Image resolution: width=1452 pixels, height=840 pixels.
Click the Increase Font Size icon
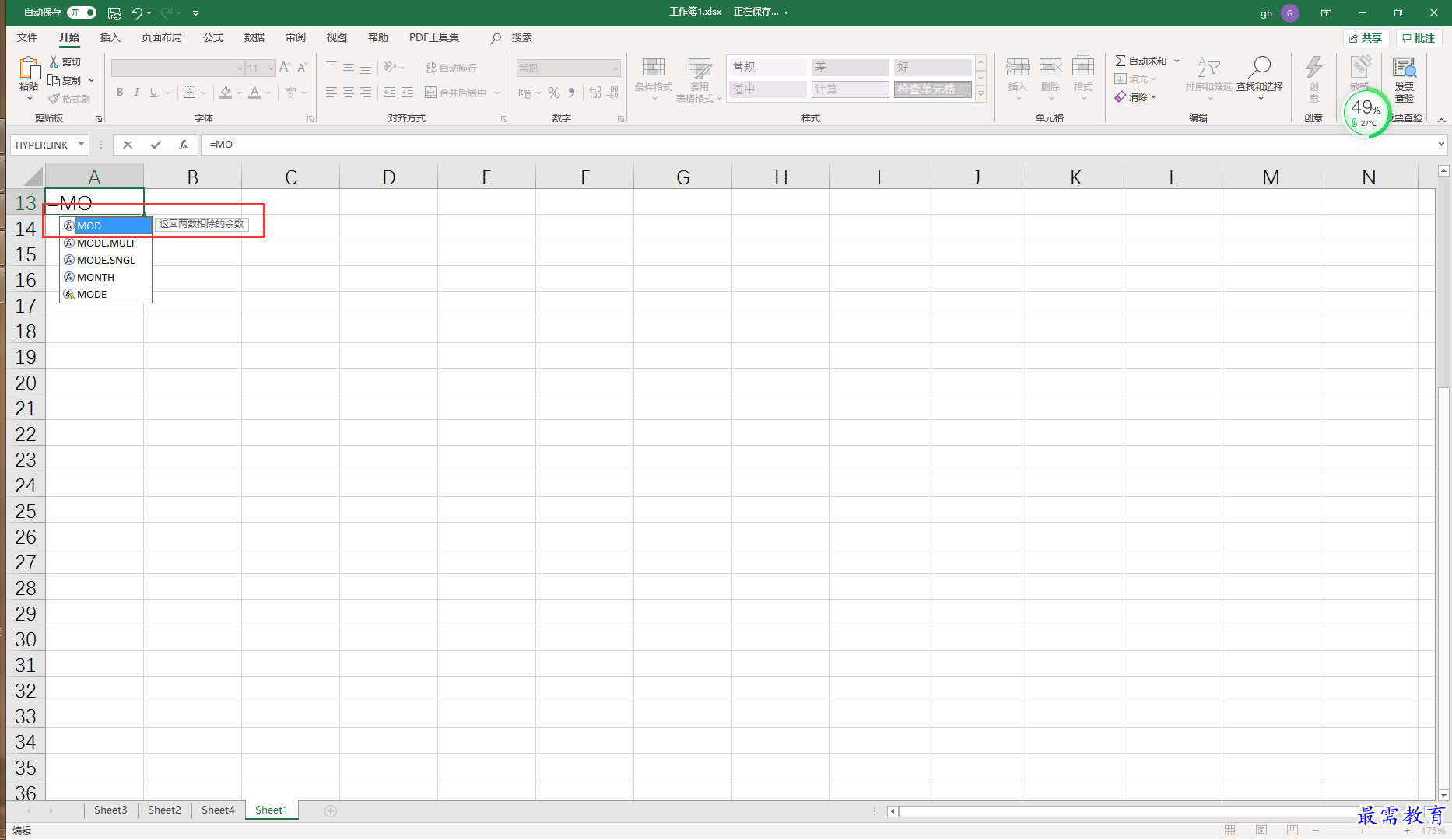click(285, 68)
